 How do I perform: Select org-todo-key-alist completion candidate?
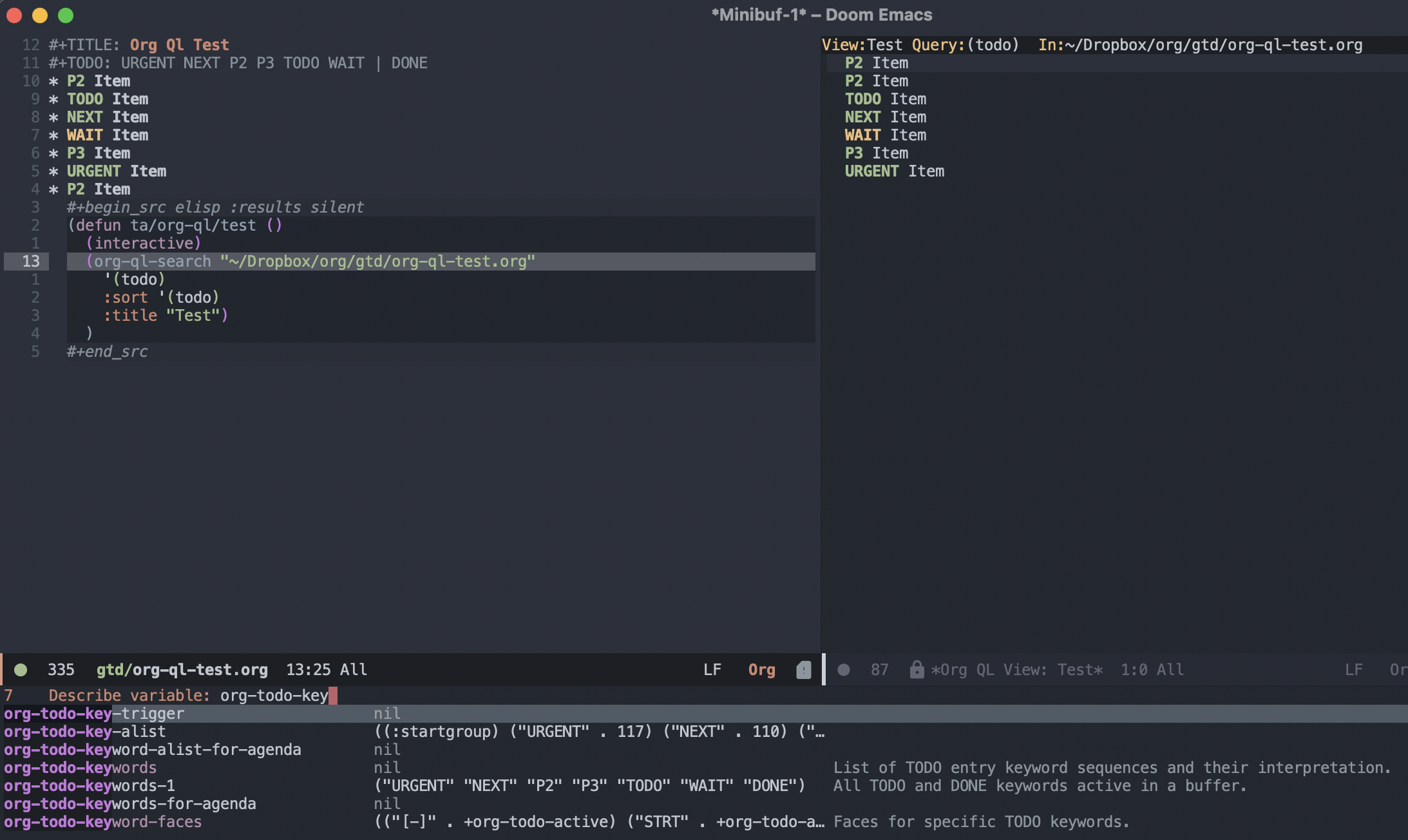coord(82,731)
